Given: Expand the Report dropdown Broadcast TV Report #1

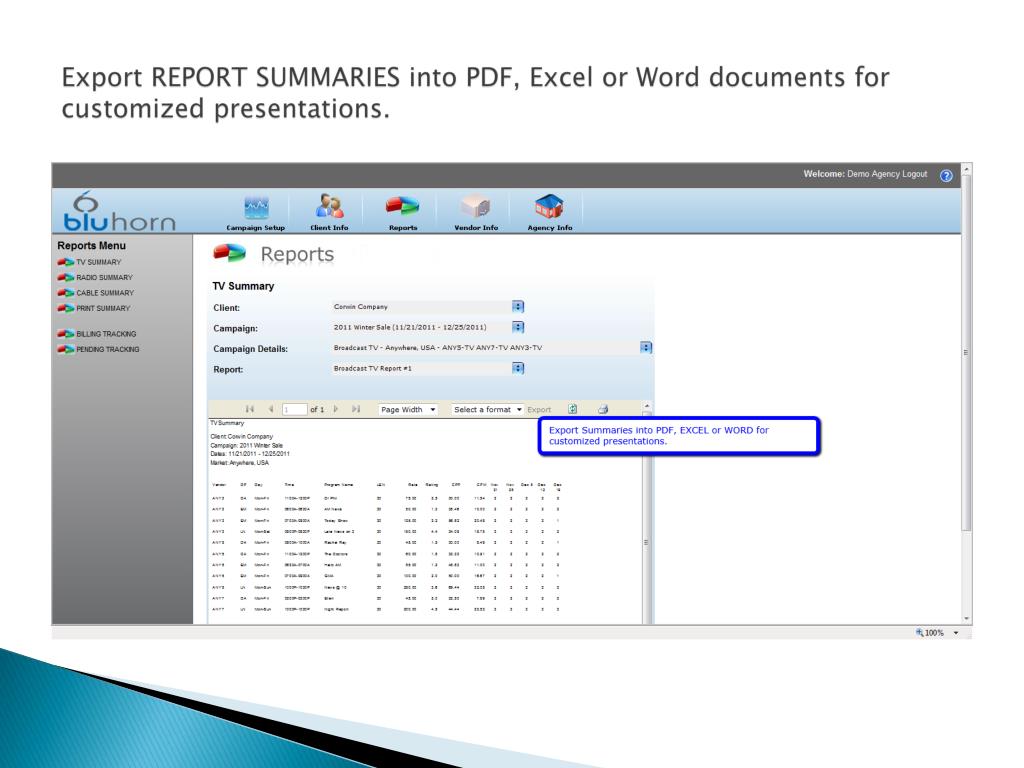Looking at the screenshot, I should pyautogui.click(x=518, y=368).
